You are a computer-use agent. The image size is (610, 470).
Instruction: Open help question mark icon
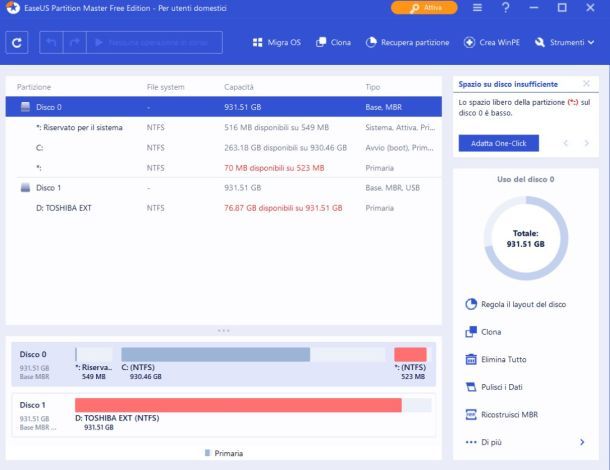pyautogui.click(x=506, y=8)
